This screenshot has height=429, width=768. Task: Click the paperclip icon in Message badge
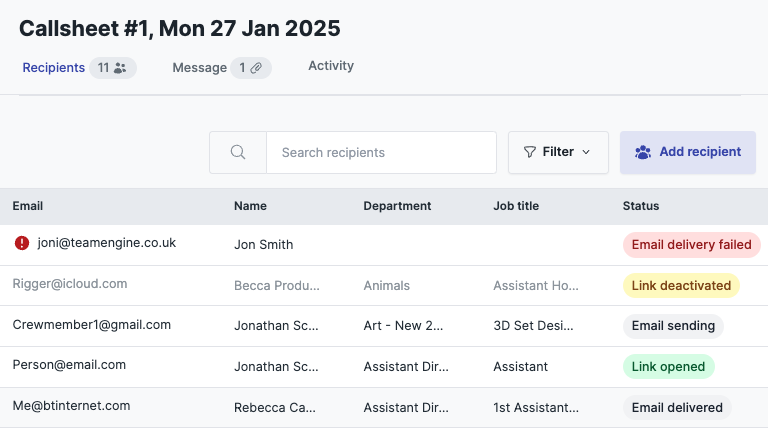pyautogui.click(x=256, y=68)
